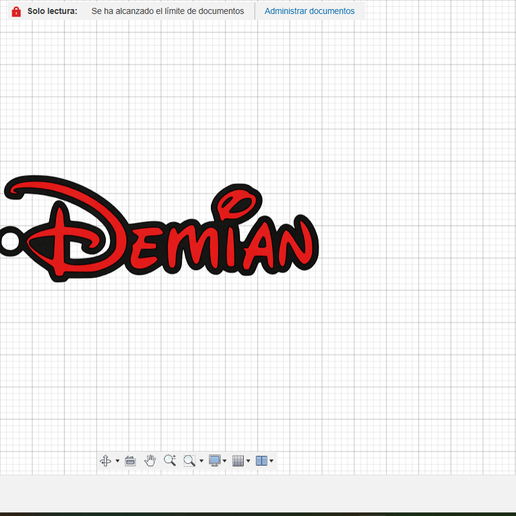
Task: Click the Viewports layout icon
Action: pyautogui.click(x=262, y=461)
